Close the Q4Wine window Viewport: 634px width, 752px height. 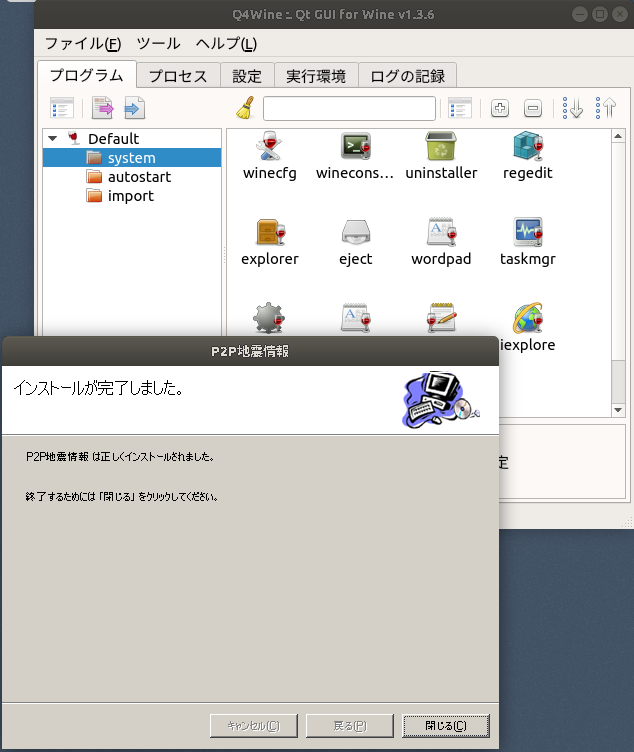pyautogui.click(x=620, y=14)
